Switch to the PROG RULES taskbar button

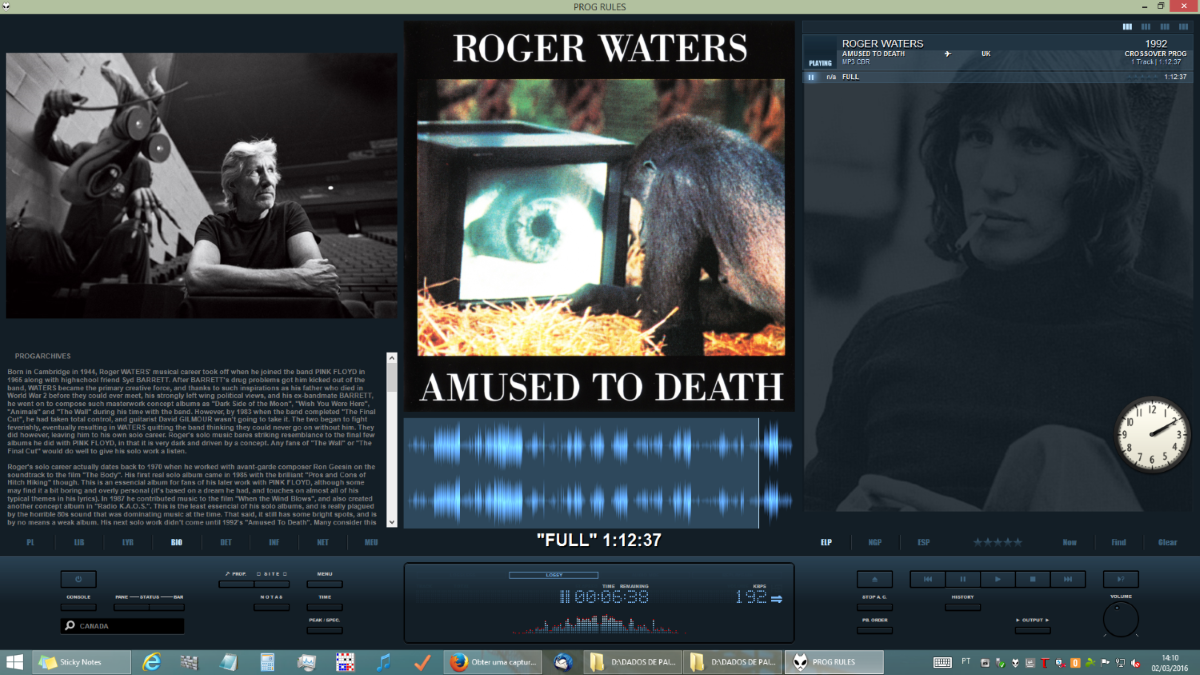coord(835,662)
